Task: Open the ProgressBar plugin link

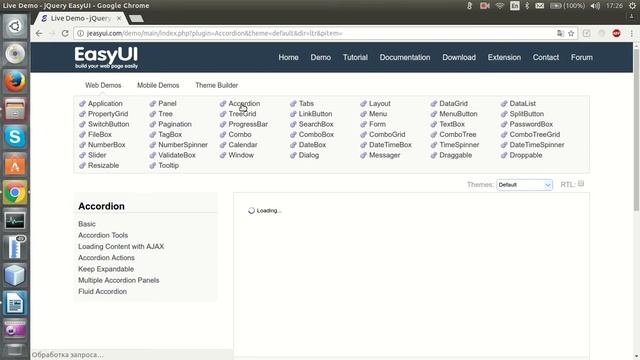Action: pyautogui.click(x=248, y=124)
